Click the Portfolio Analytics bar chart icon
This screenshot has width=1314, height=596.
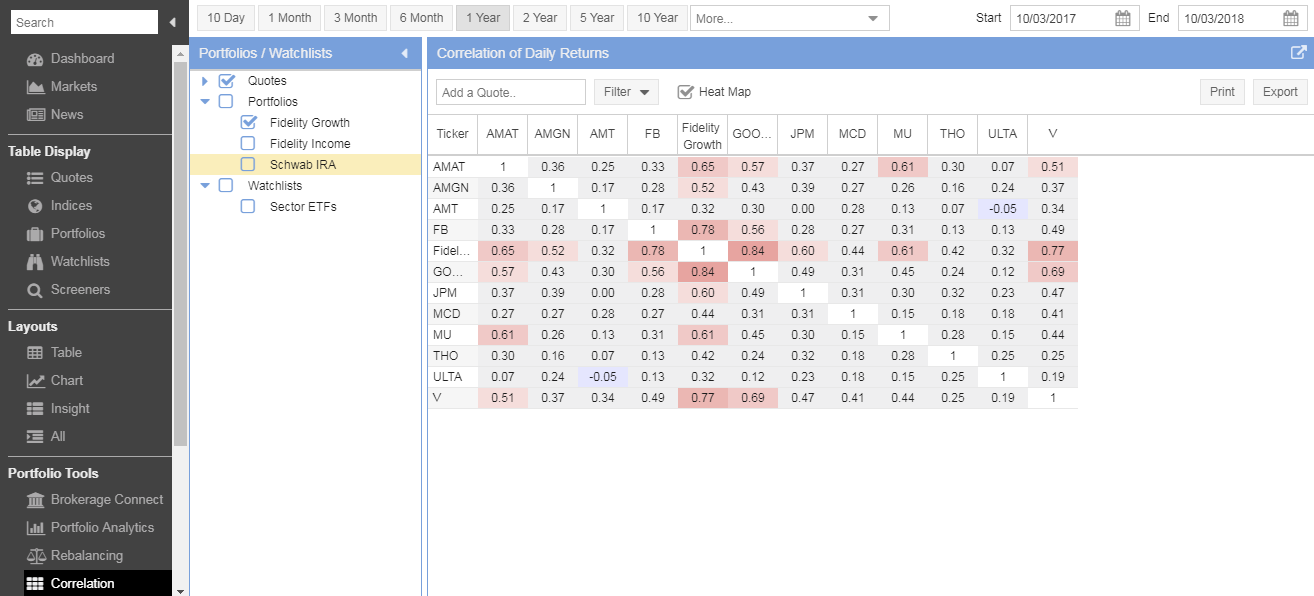pos(36,528)
